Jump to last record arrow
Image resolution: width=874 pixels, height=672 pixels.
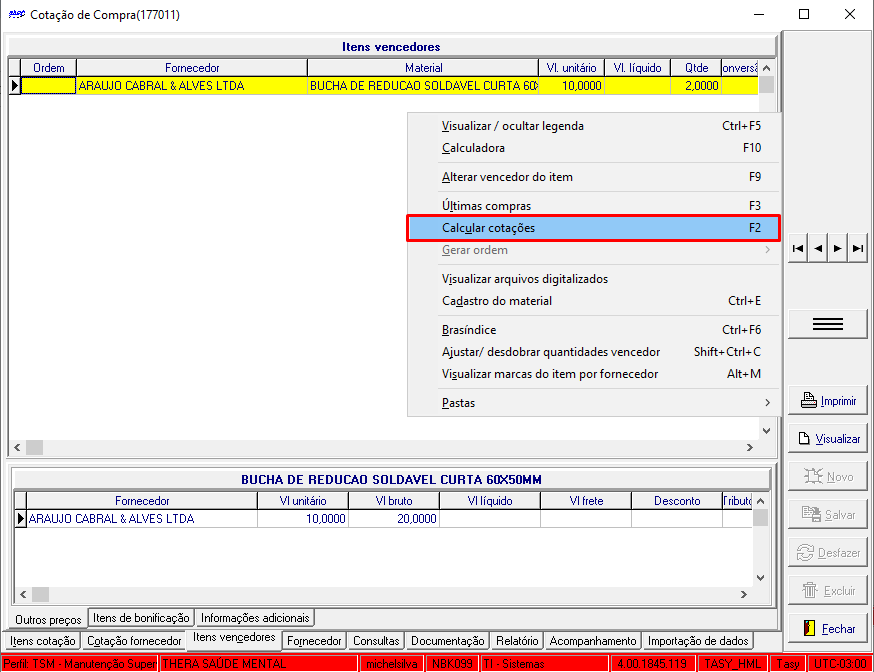[x=858, y=249]
